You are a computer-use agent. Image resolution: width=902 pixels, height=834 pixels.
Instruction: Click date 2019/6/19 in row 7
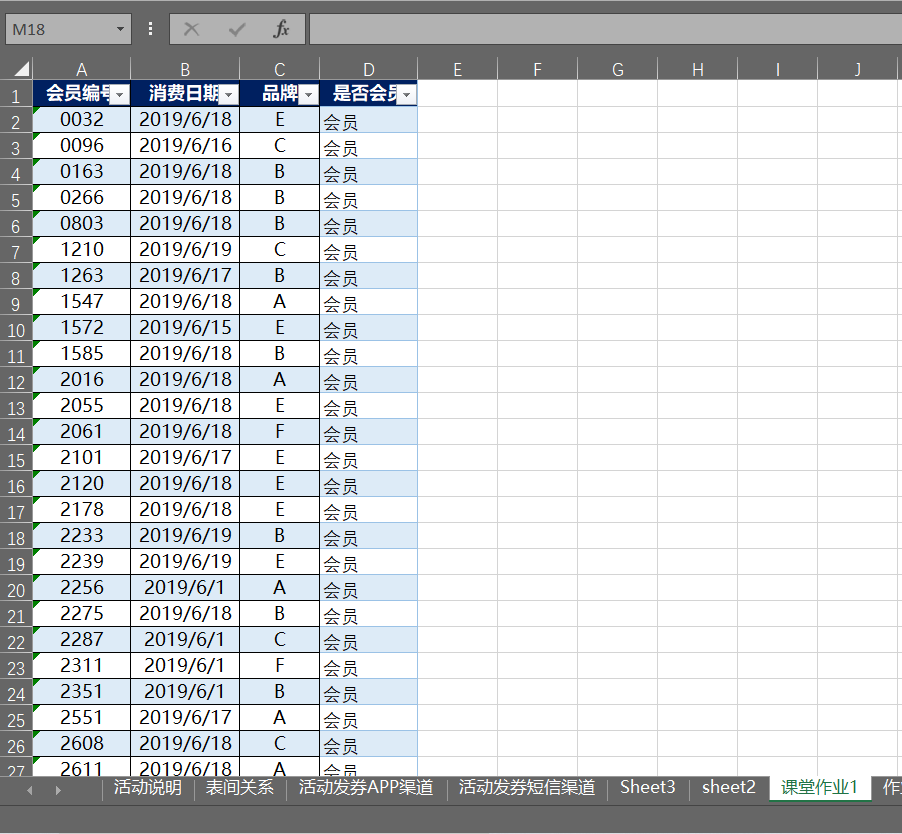click(x=185, y=250)
